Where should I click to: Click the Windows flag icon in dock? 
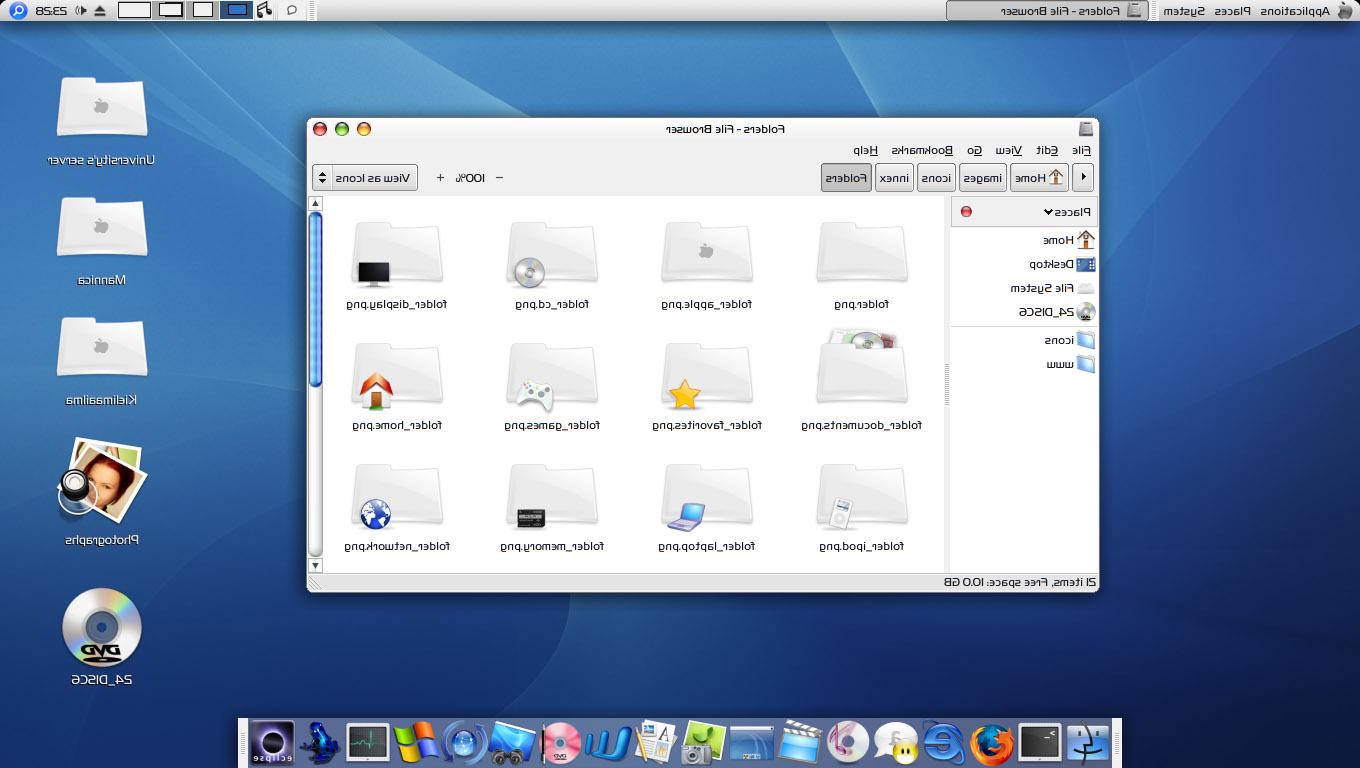tap(416, 743)
